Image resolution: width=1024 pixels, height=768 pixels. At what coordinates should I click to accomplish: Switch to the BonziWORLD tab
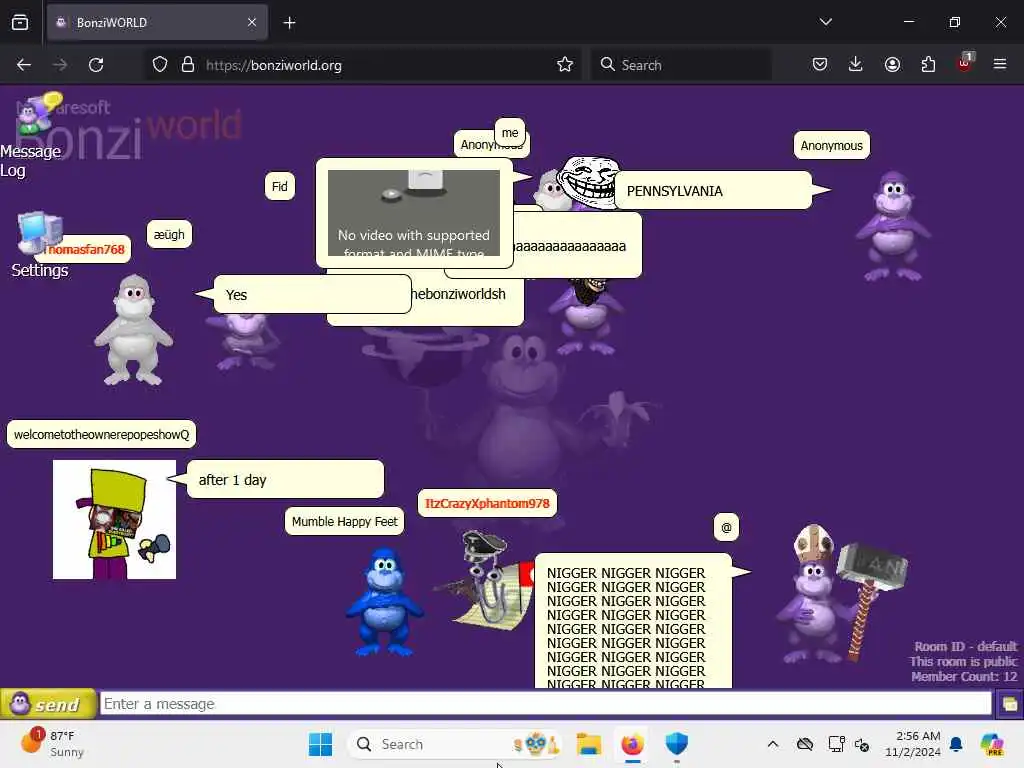pyautogui.click(x=157, y=22)
